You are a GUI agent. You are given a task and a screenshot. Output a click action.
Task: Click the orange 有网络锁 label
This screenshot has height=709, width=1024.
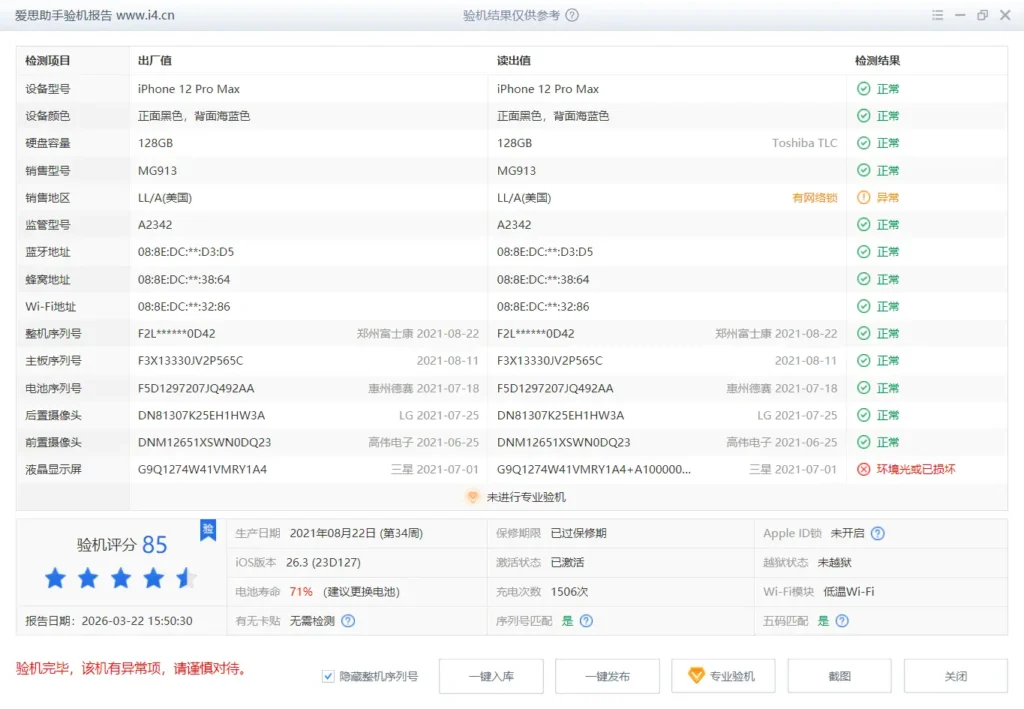pyautogui.click(x=814, y=198)
